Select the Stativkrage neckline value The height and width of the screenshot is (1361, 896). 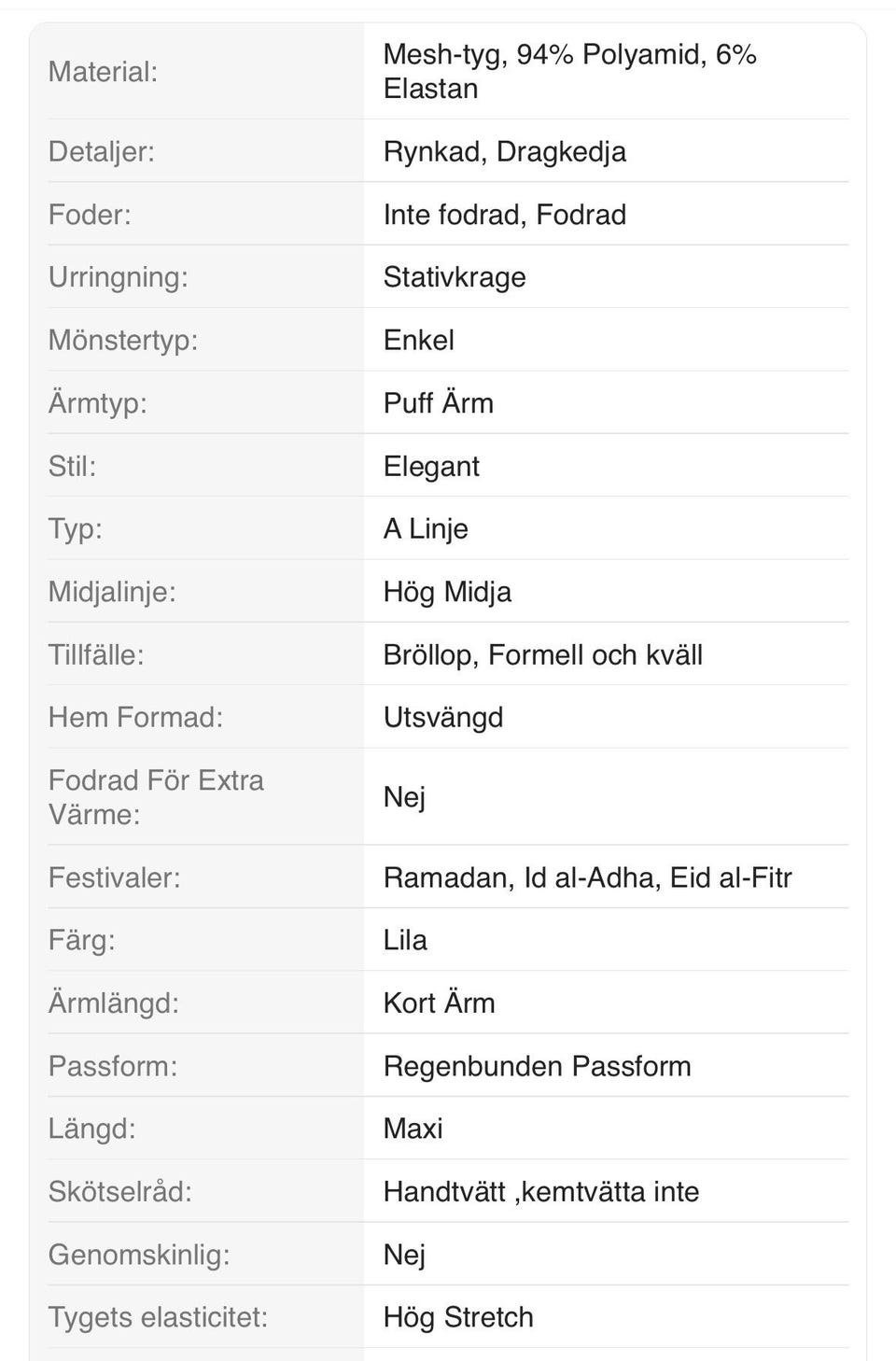pos(455,277)
